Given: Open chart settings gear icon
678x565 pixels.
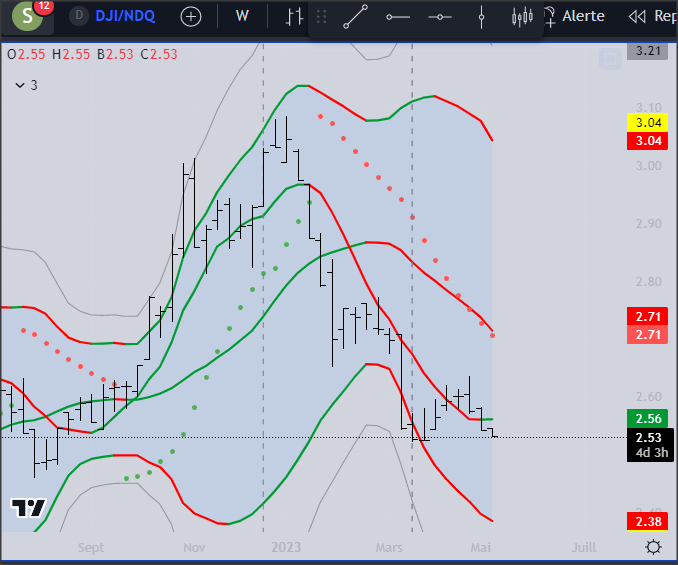Looking at the screenshot, I should [x=653, y=547].
